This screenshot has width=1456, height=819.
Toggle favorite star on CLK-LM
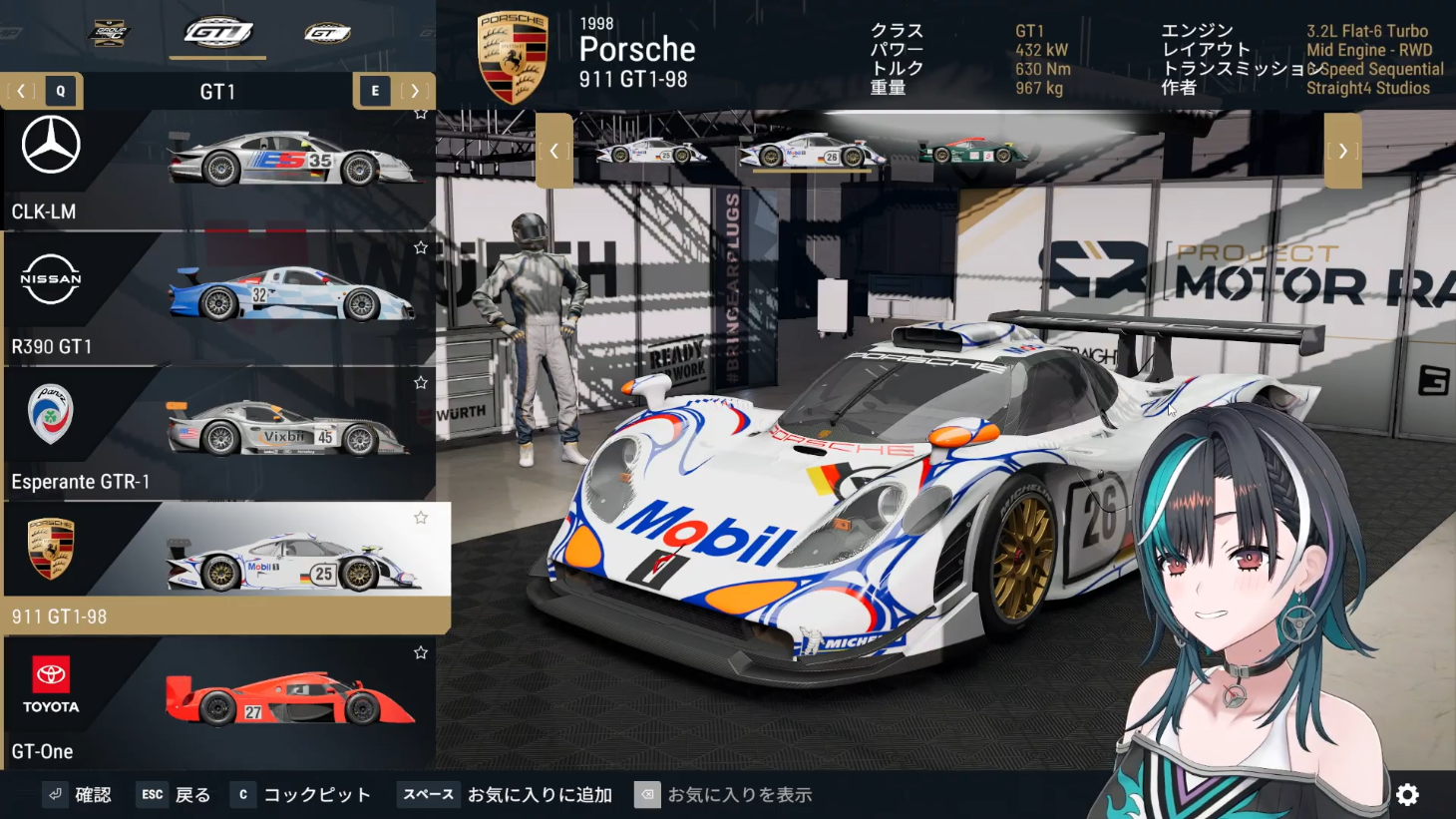[x=421, y=115]
